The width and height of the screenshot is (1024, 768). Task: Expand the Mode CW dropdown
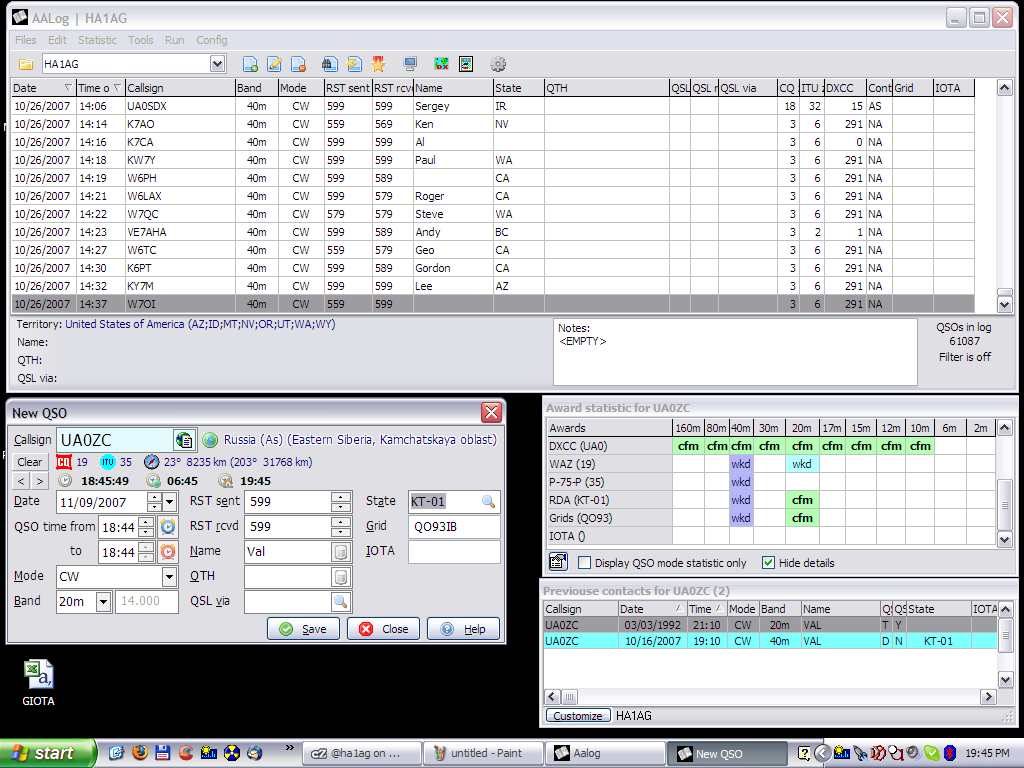169,577
